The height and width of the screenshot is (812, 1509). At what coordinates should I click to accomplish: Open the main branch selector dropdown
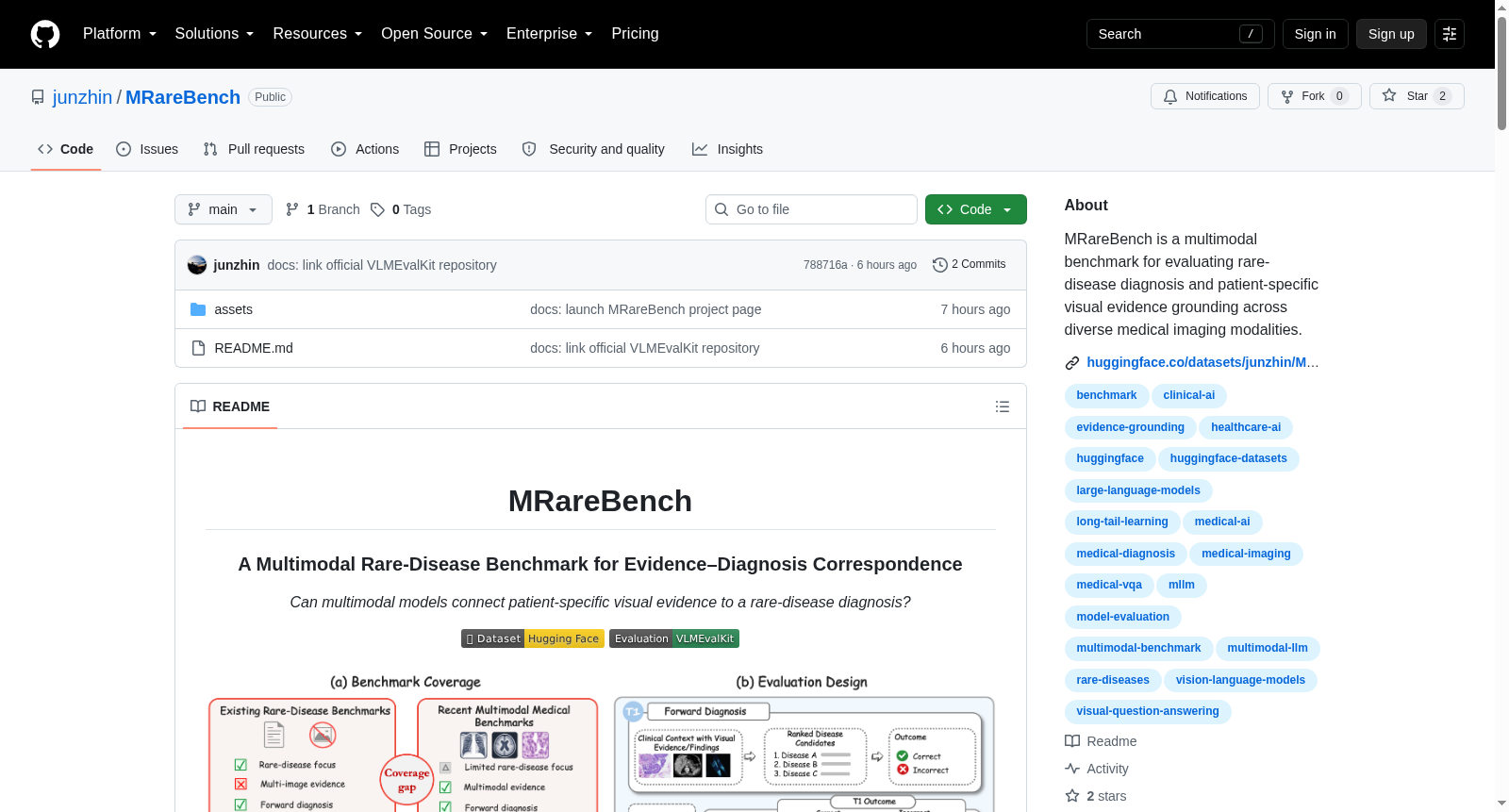[224, 209]
